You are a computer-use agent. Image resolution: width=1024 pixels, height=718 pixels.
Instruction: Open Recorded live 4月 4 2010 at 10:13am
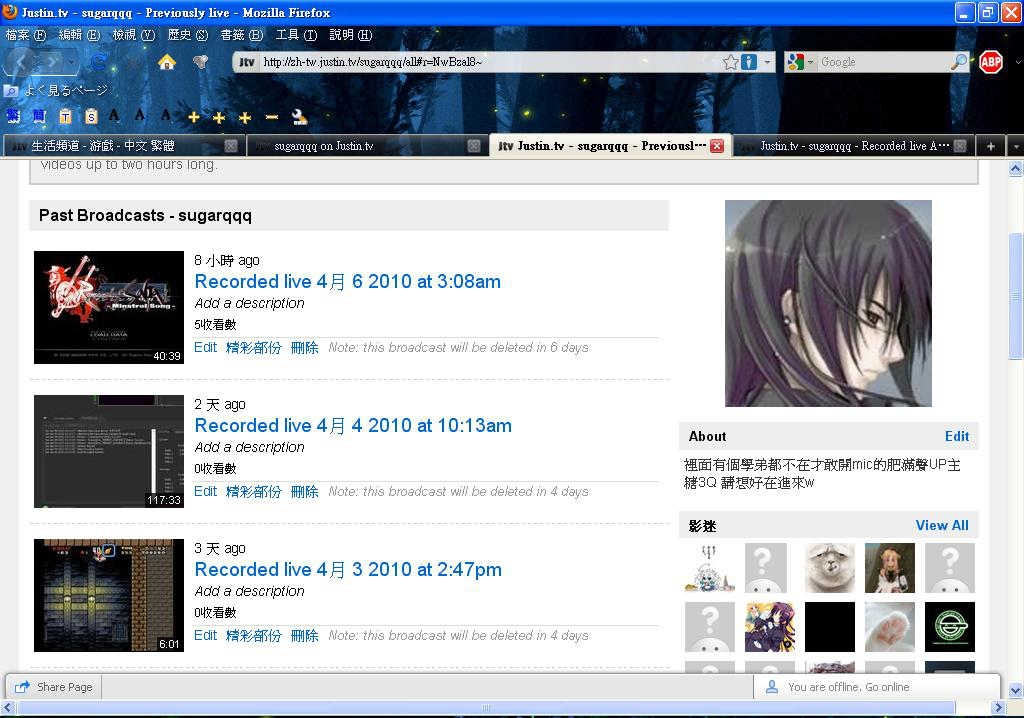coord(353,425)
